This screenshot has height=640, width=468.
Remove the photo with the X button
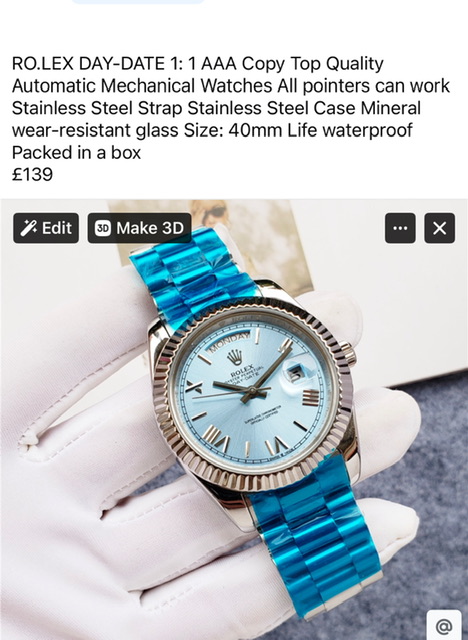(439, 228)
